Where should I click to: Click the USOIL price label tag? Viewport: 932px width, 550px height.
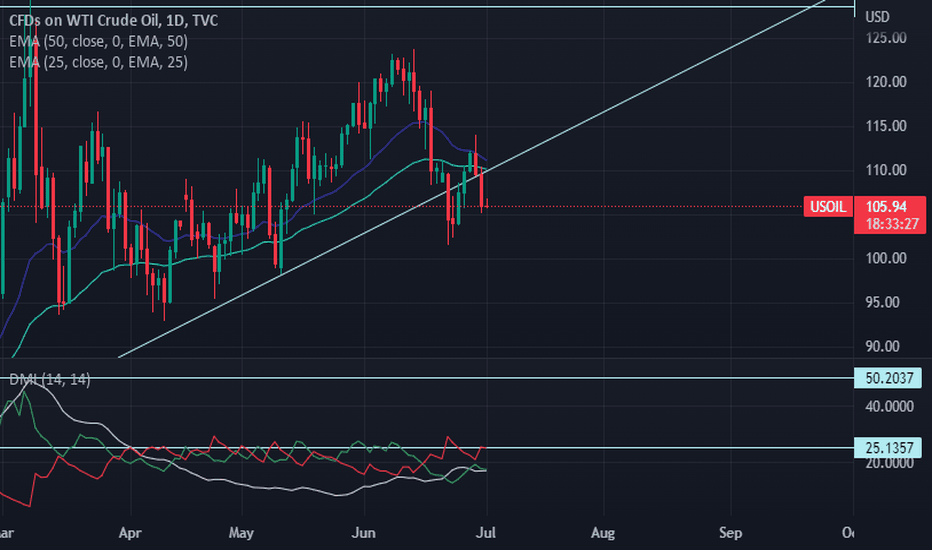(x=828, y=206)
